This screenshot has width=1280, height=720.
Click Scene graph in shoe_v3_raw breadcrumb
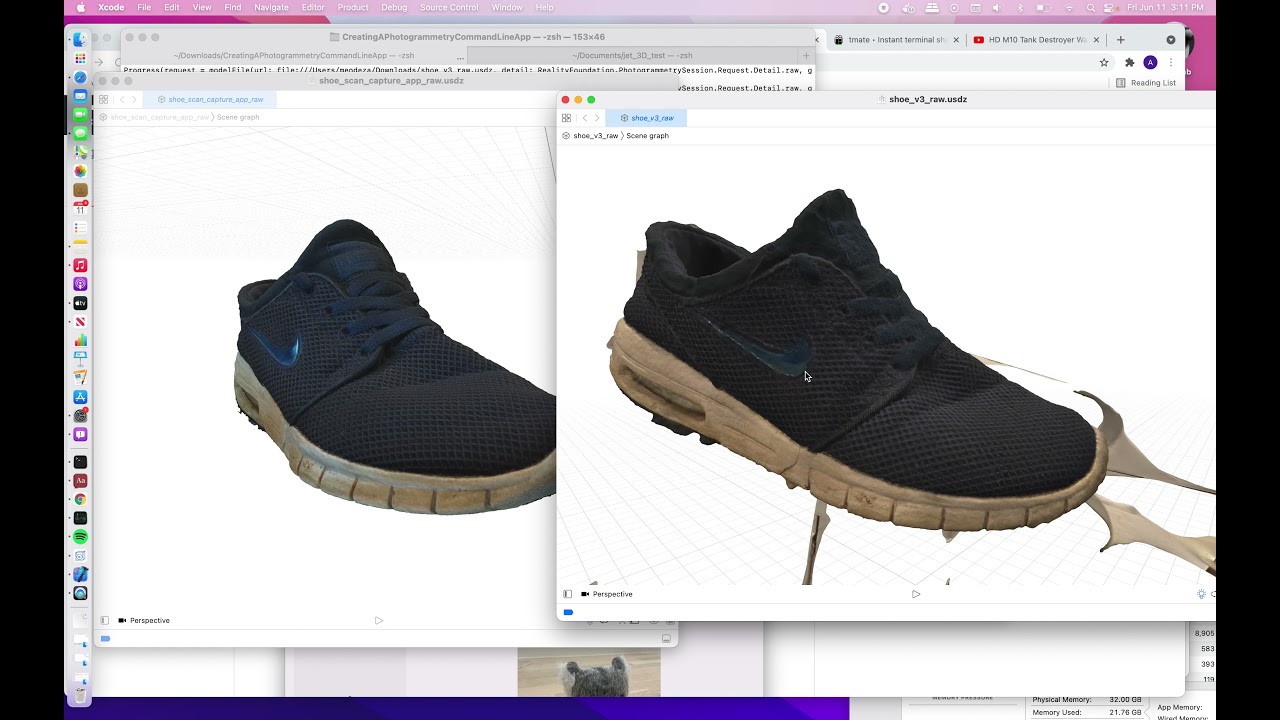click(647, 136)
